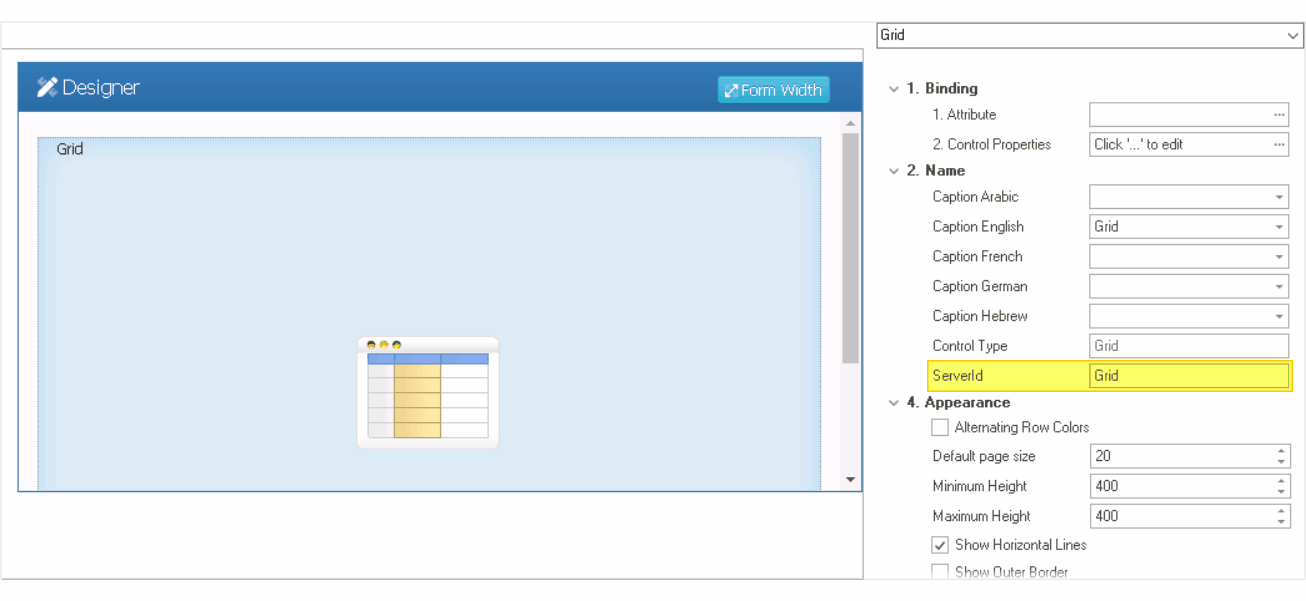Click the ServerId property label
1306x601 pixels.
pos(958,376)
